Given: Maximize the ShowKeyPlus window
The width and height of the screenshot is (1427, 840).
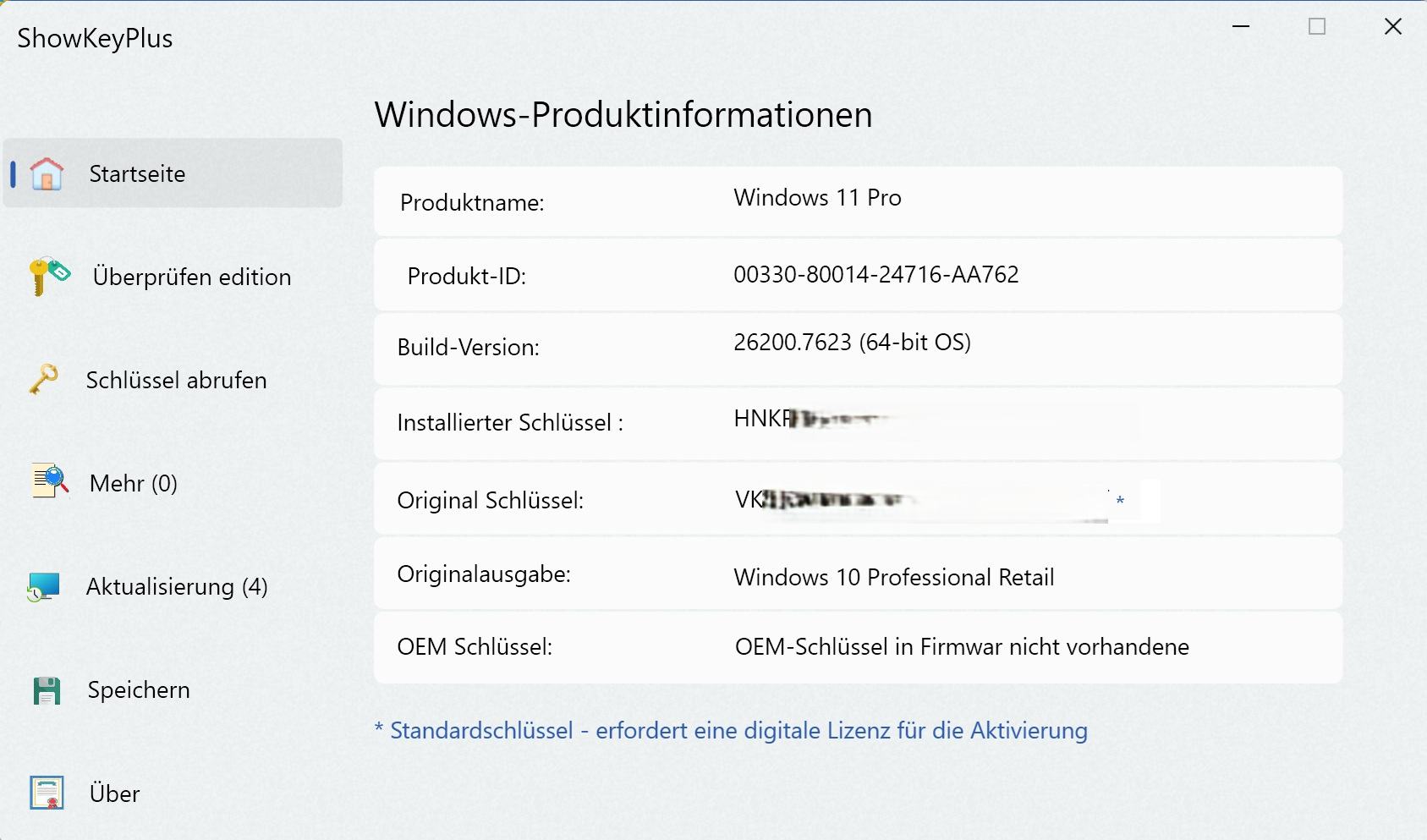Looking at the screenshot, I should coord(1317,27).
